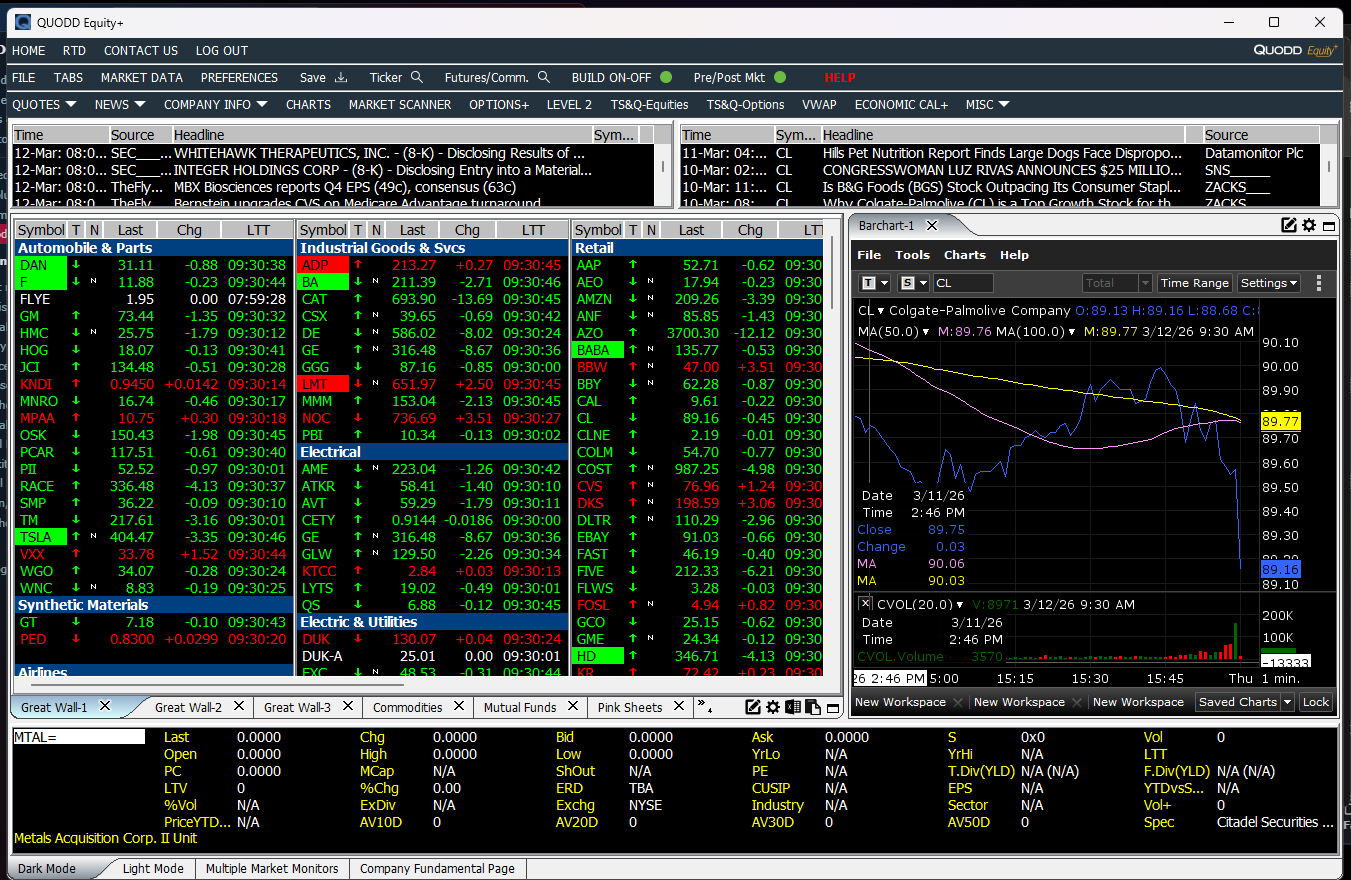Open the Saved Charts dropdown arrow
The width and height of the screenshot is (1351, 880).
pyautogui.click(x=1288, y=702)
